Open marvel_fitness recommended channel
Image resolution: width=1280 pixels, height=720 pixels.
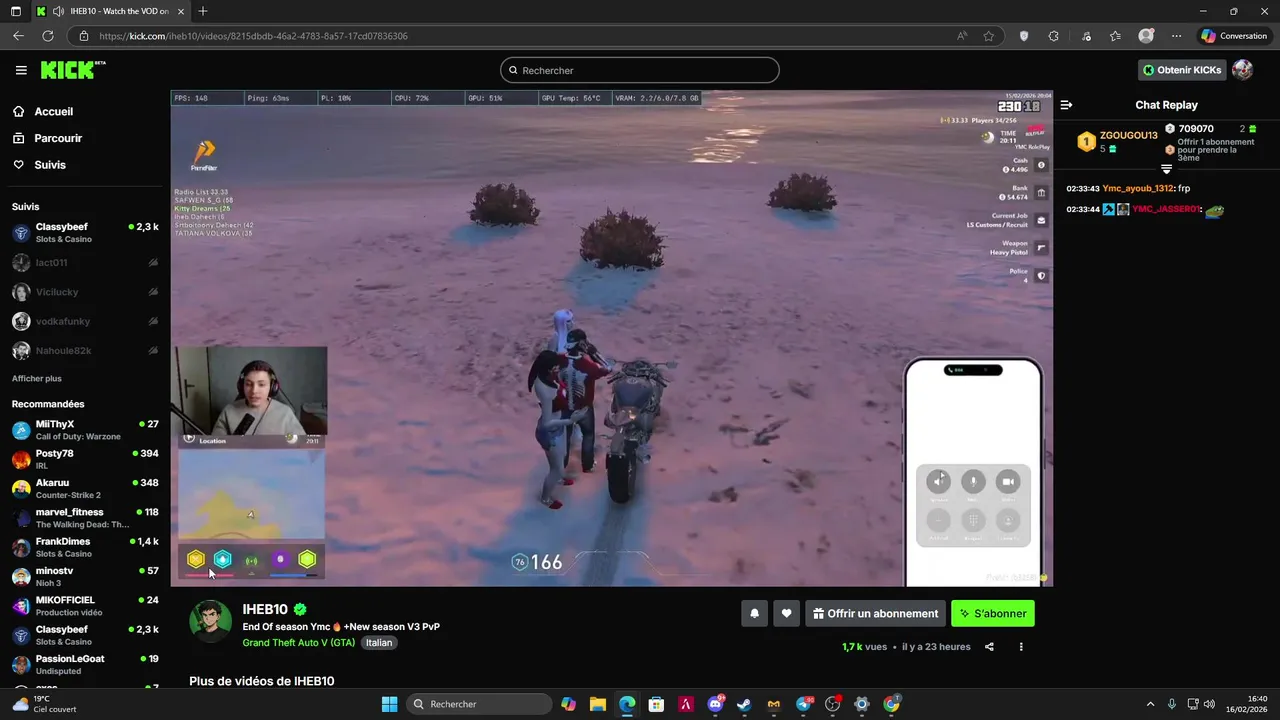click(85, 518)
